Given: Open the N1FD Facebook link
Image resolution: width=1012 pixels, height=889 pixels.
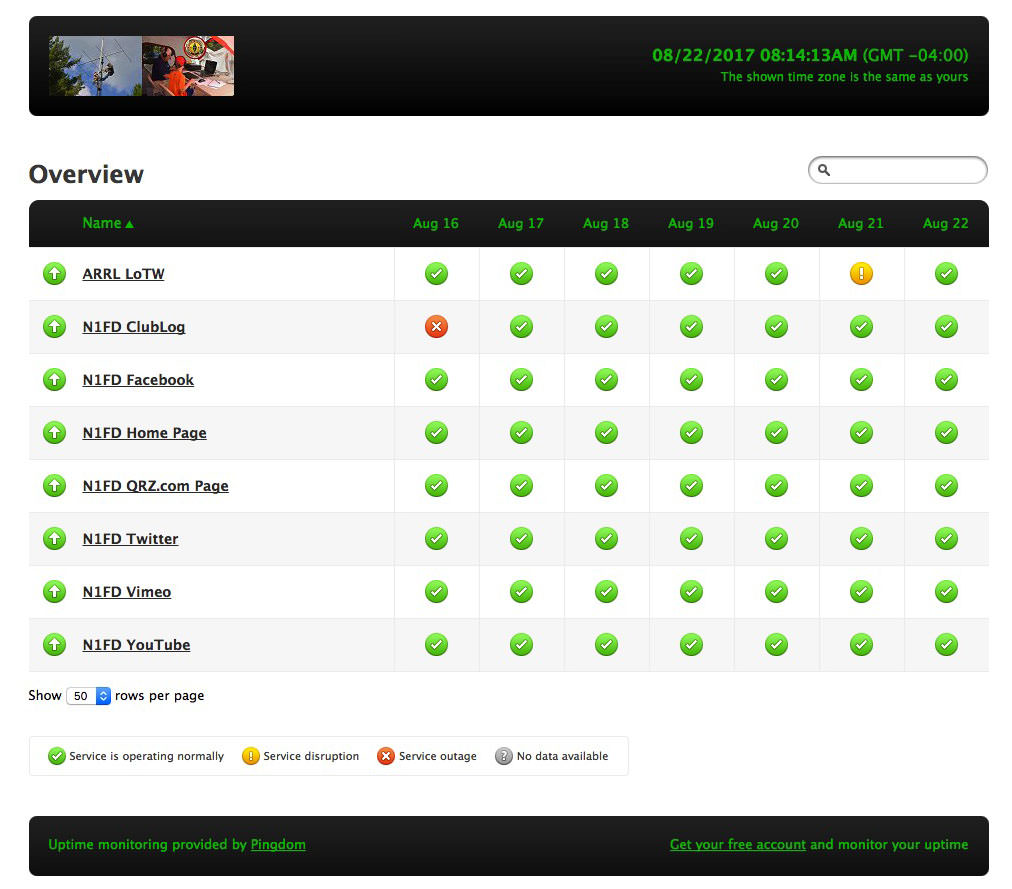Looking at the screenshot, I should [138, 380].
